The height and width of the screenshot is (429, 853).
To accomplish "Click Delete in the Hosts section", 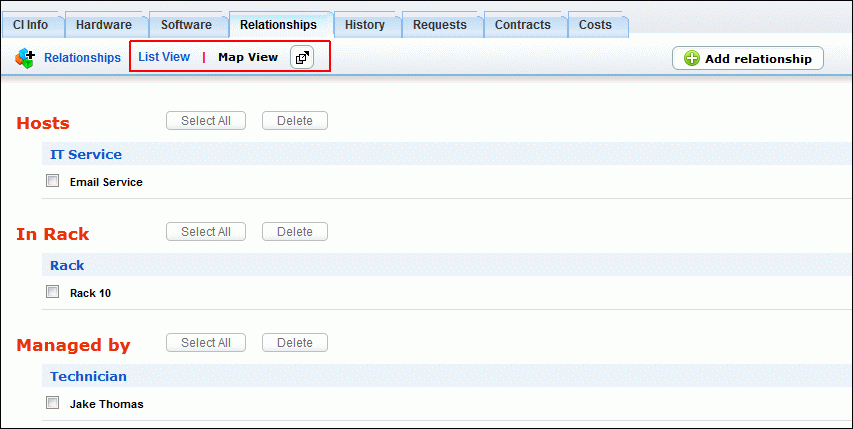I will point(295,121).
